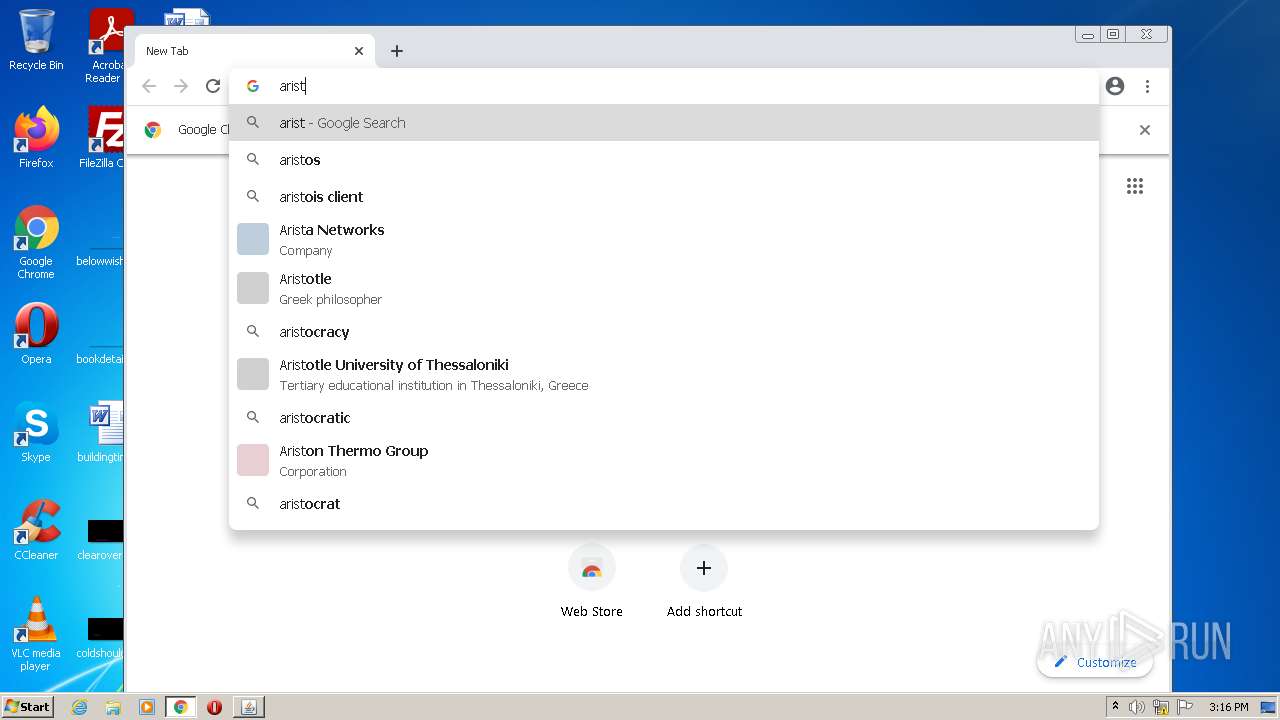The height and width of the screenshot is (720, 1280).
Task: Reload the page with refresh icon
Action: pos(213,86)
